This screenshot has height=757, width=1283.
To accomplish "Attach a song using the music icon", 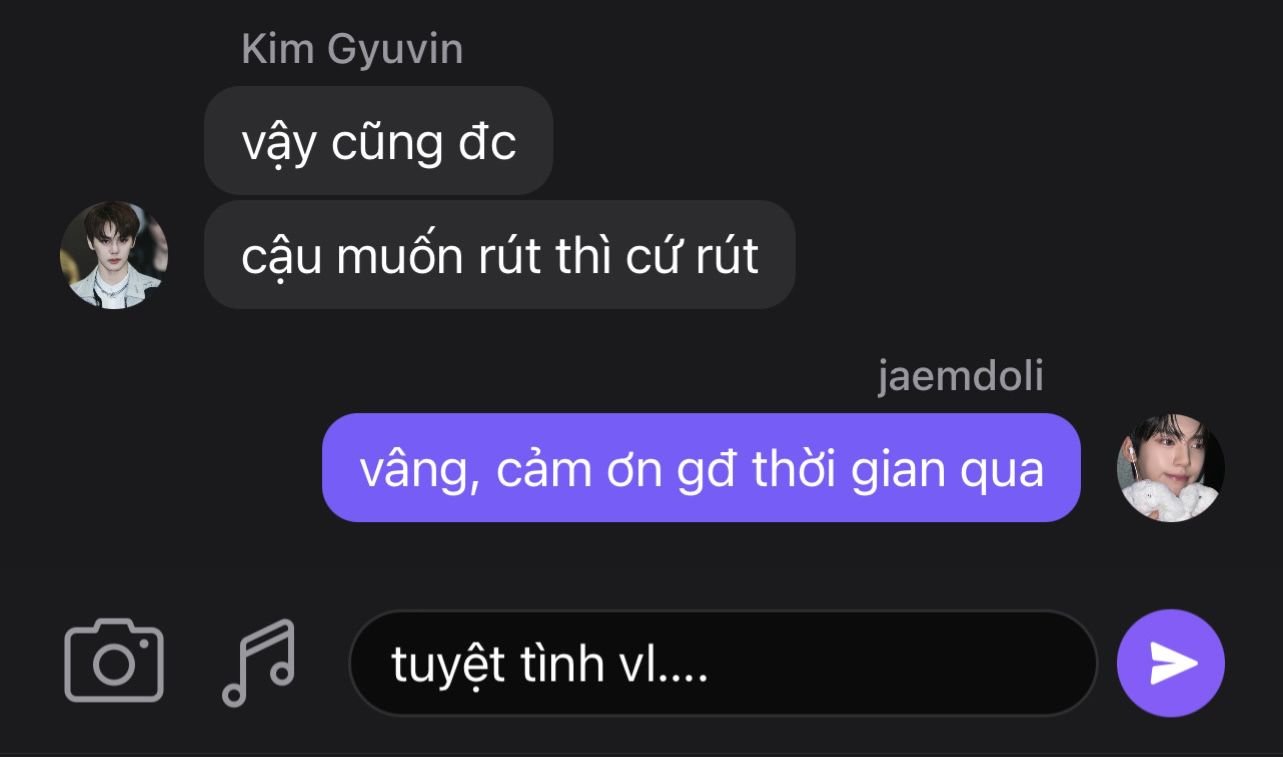I will (259, 662).
